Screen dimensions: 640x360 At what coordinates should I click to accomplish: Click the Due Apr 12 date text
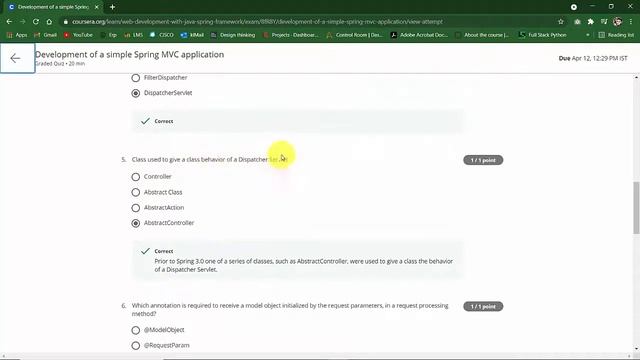tap(593, 58)
